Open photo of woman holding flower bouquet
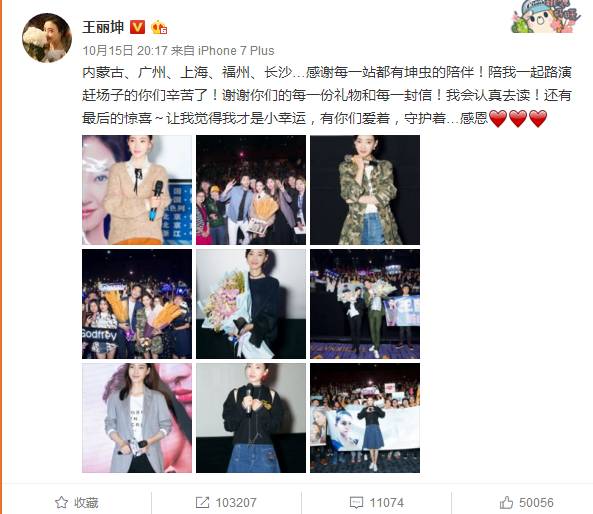Screen dimensions: 593x514 click(x=251, y=304)
